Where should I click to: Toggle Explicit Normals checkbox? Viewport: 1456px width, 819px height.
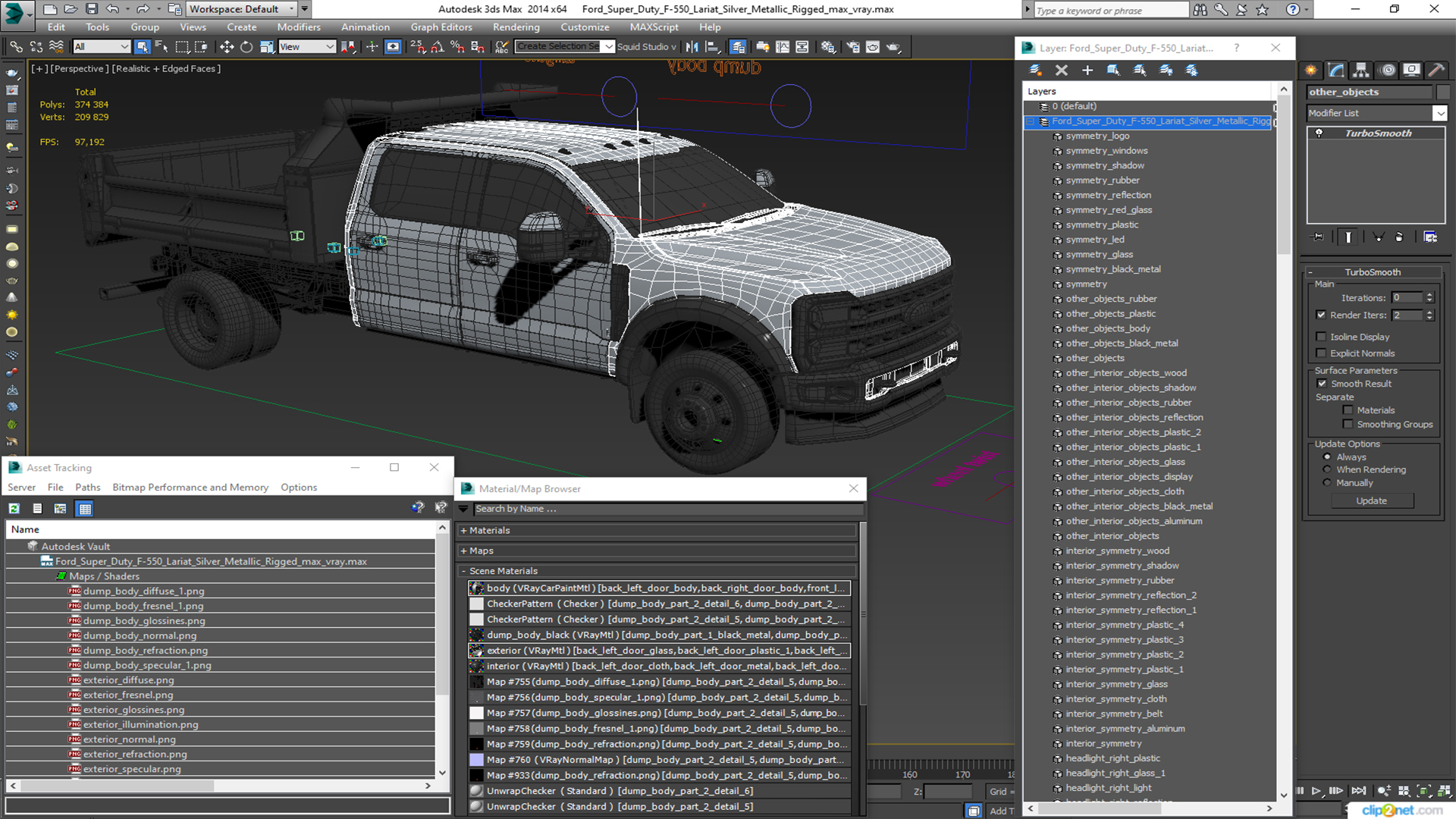pyautogui.click(x=1321, y=353)
